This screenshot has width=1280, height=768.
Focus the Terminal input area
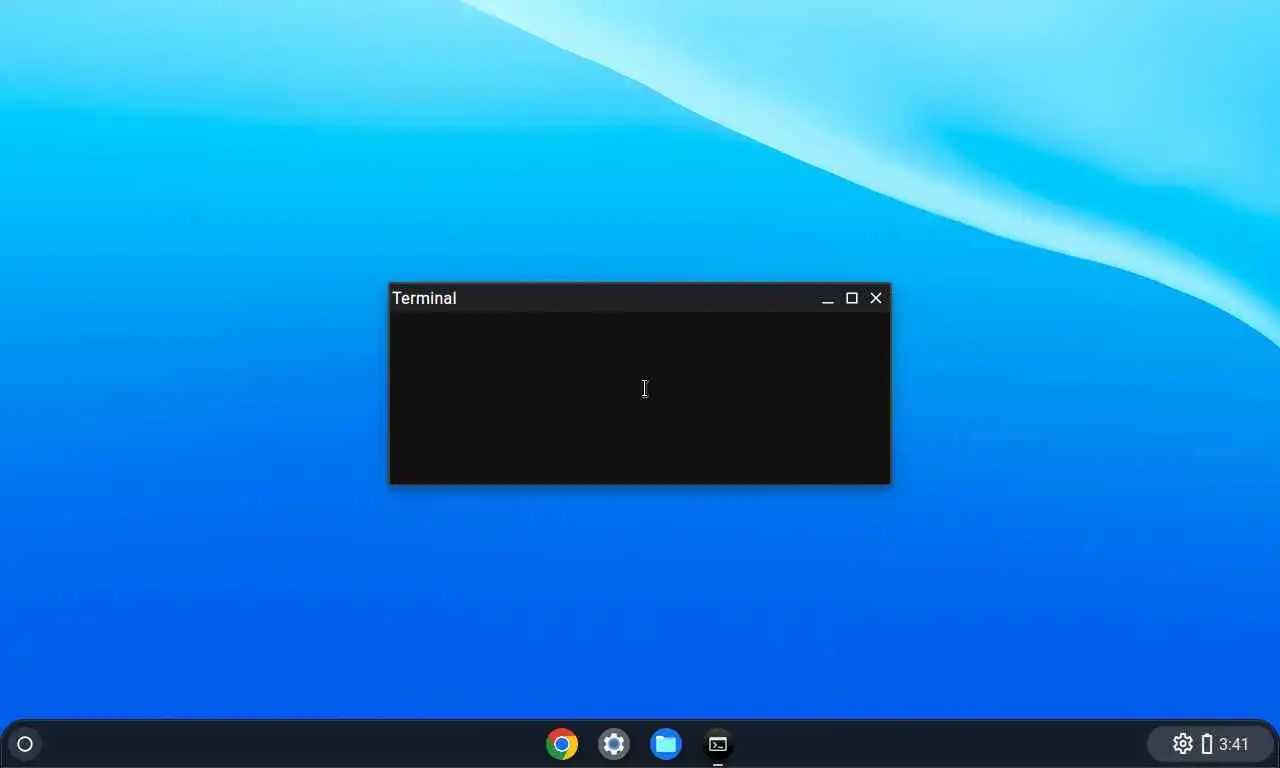(x=640, y=398)
